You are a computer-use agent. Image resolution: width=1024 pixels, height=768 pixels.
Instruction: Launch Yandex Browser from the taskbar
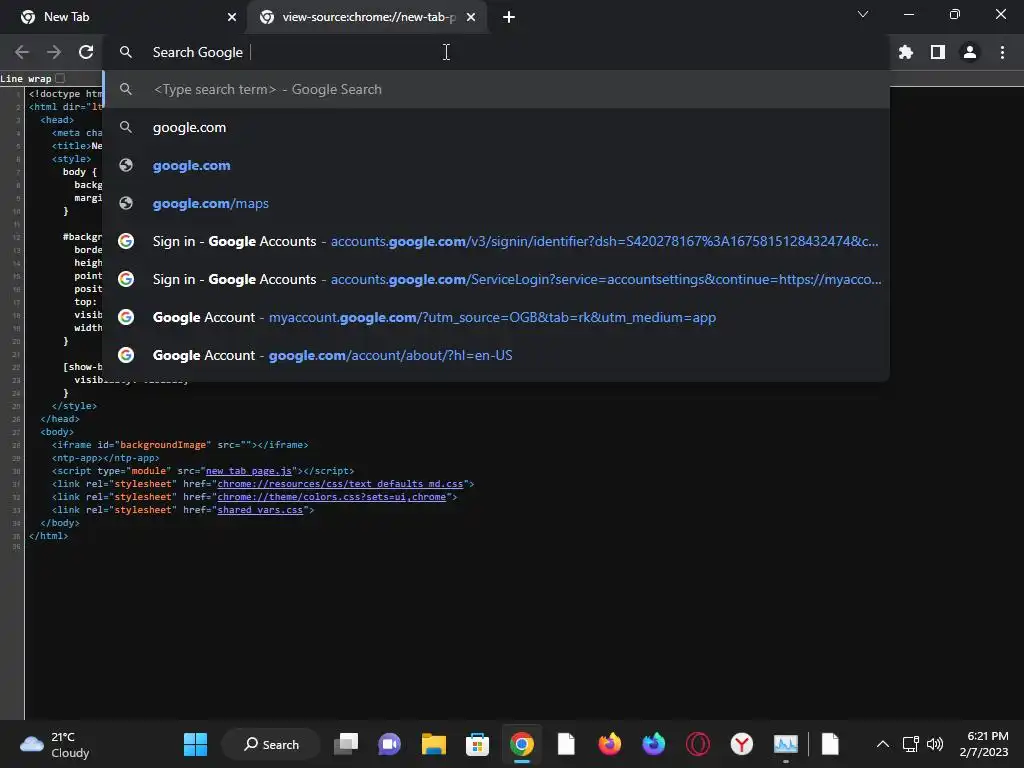pos(741,744)
